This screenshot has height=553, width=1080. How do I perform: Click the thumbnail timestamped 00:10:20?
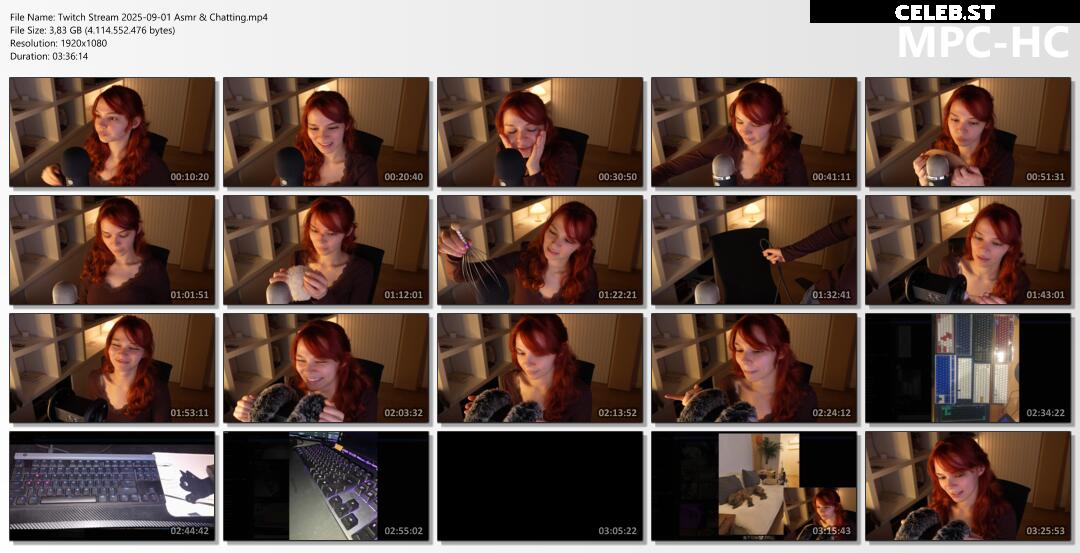pos(112,132)
